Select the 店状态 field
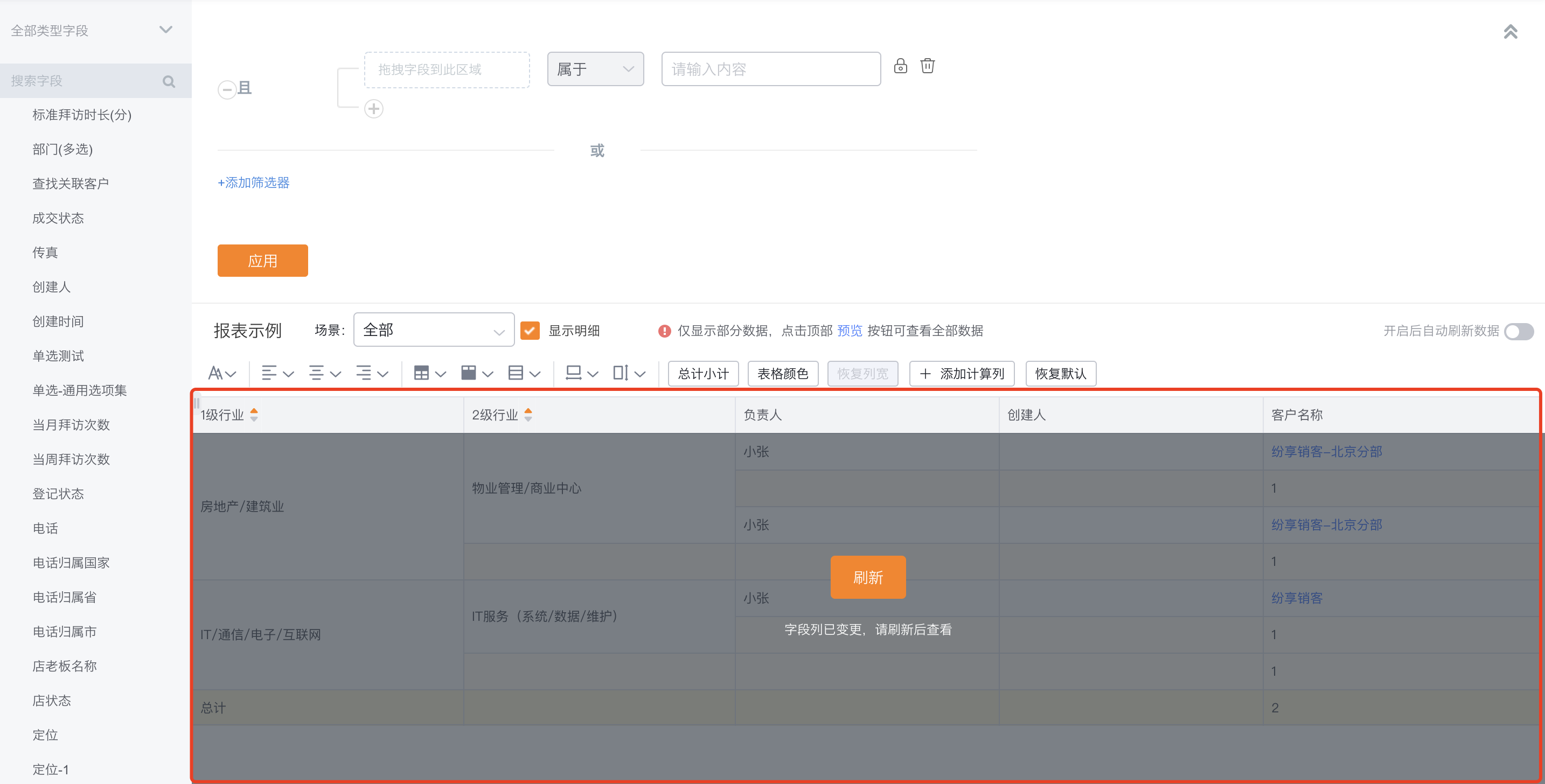Image resolution: width=1545 pixels, height=784 pixels. tap(52, 701)
